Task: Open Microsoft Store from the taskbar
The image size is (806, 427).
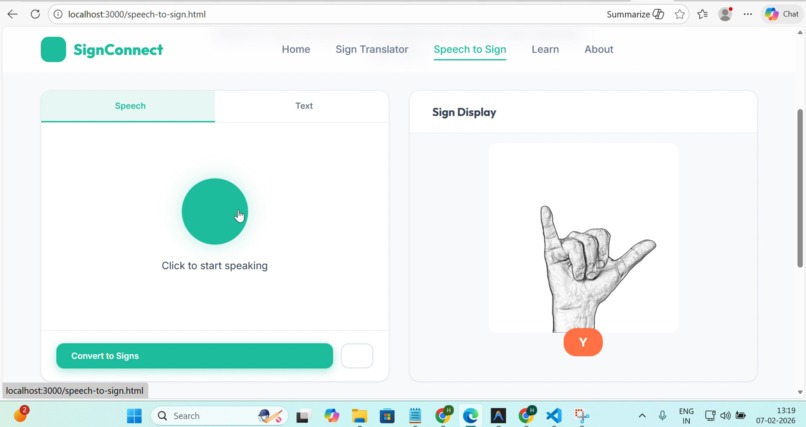Action: point(387,416)
